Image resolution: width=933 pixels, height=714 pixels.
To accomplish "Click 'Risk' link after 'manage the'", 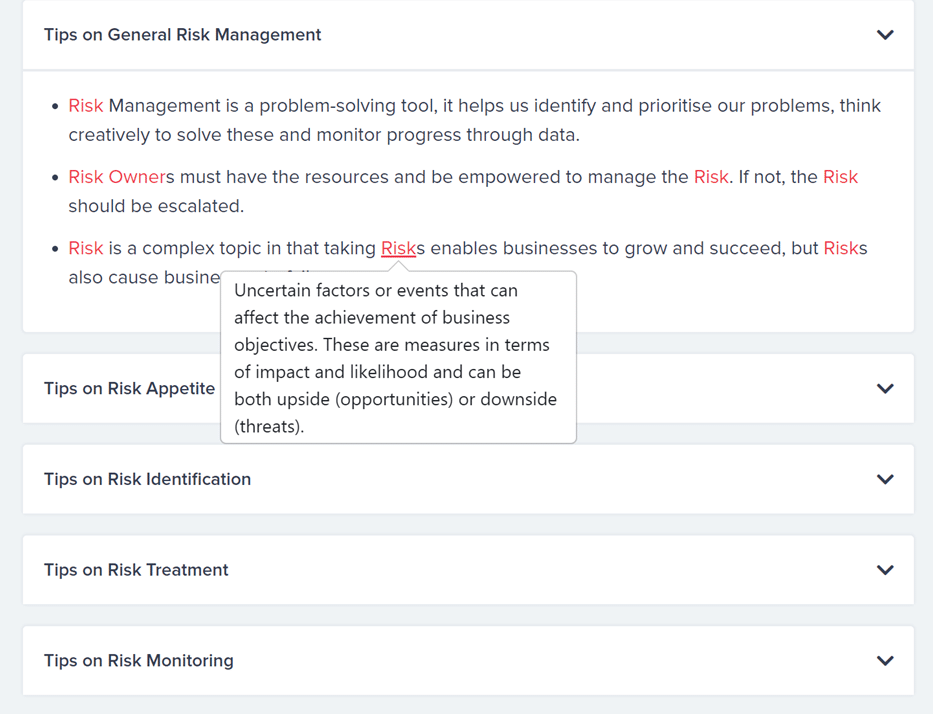I will [711, 177].
